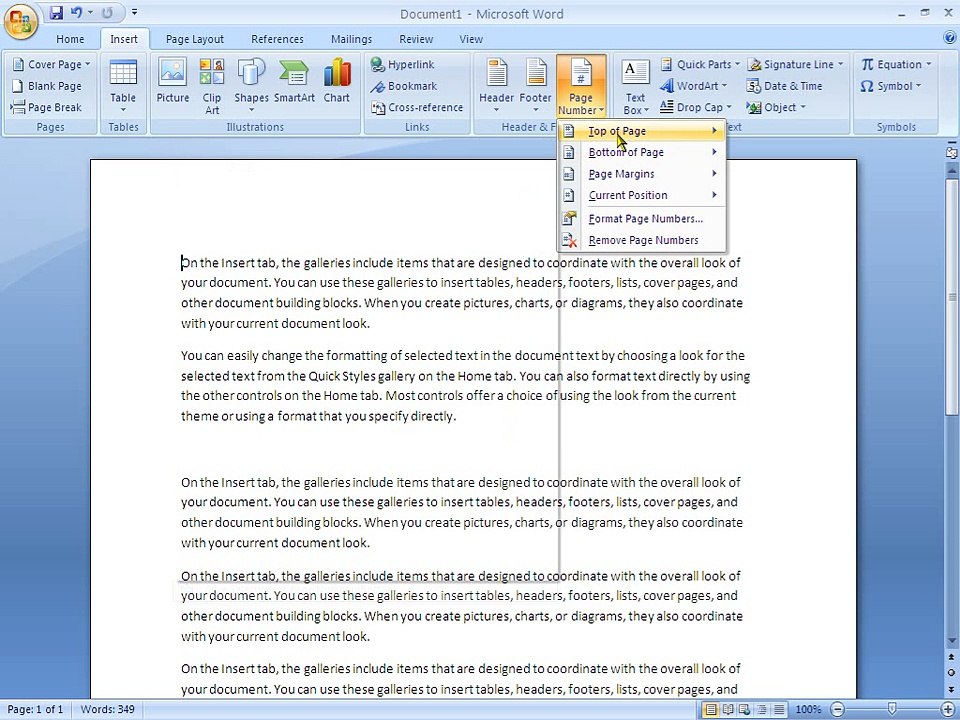Click the scroll down arrow

click(x=951, y=640)
